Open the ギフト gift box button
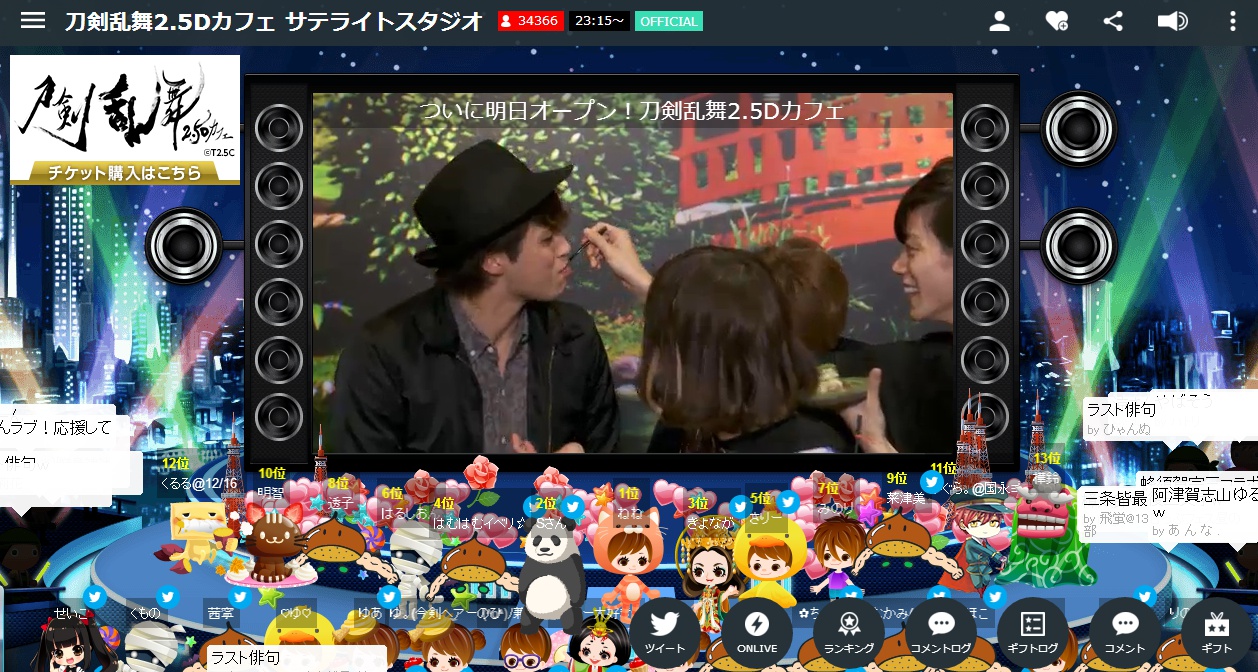Image resolution: width=1258 pixels, height=672 pixels. 1217,633
